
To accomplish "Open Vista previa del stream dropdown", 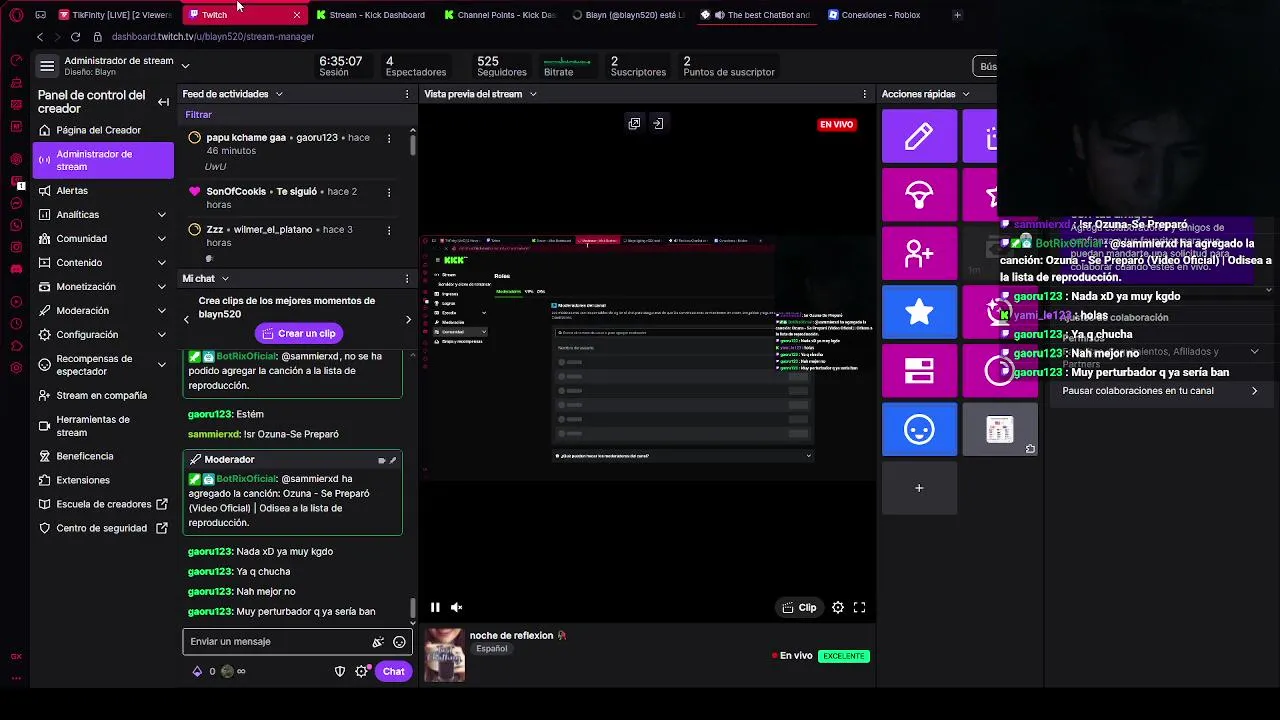I will pyautogui.click(x=533, y=94).
